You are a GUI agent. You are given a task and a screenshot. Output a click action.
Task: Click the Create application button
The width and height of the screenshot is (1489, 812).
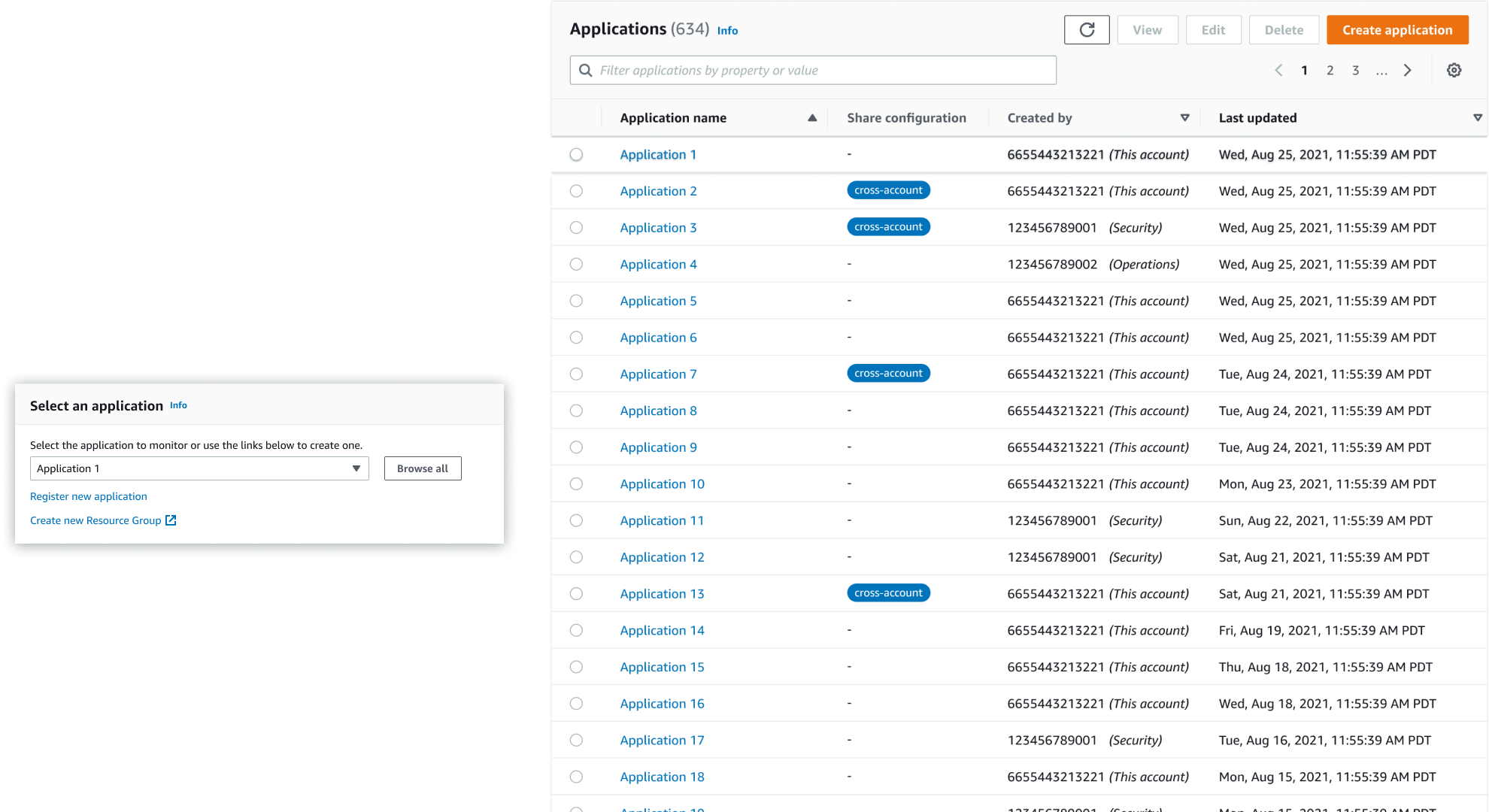(1397, 30)
